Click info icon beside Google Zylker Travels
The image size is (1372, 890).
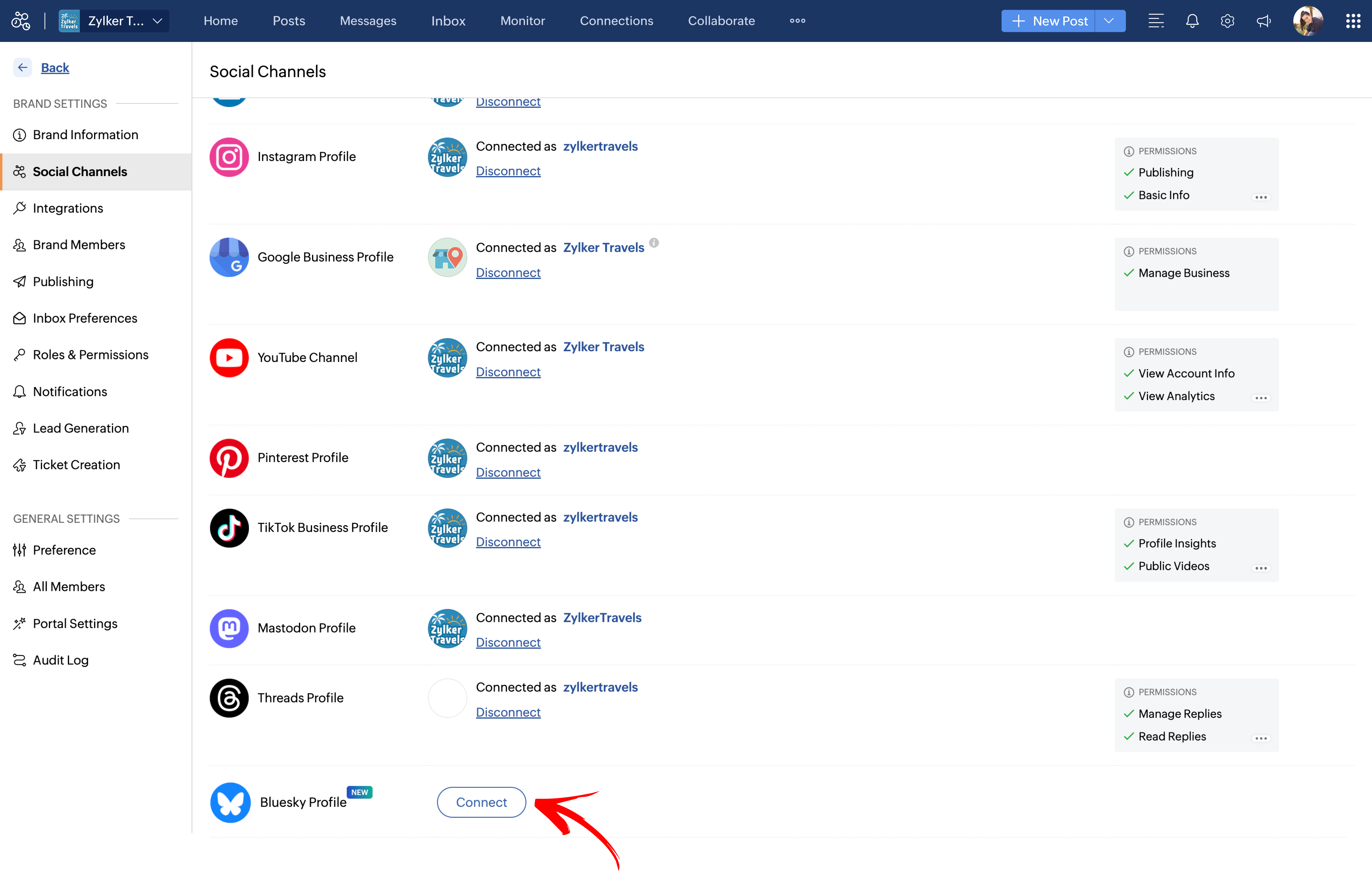[x=654, y=242]
